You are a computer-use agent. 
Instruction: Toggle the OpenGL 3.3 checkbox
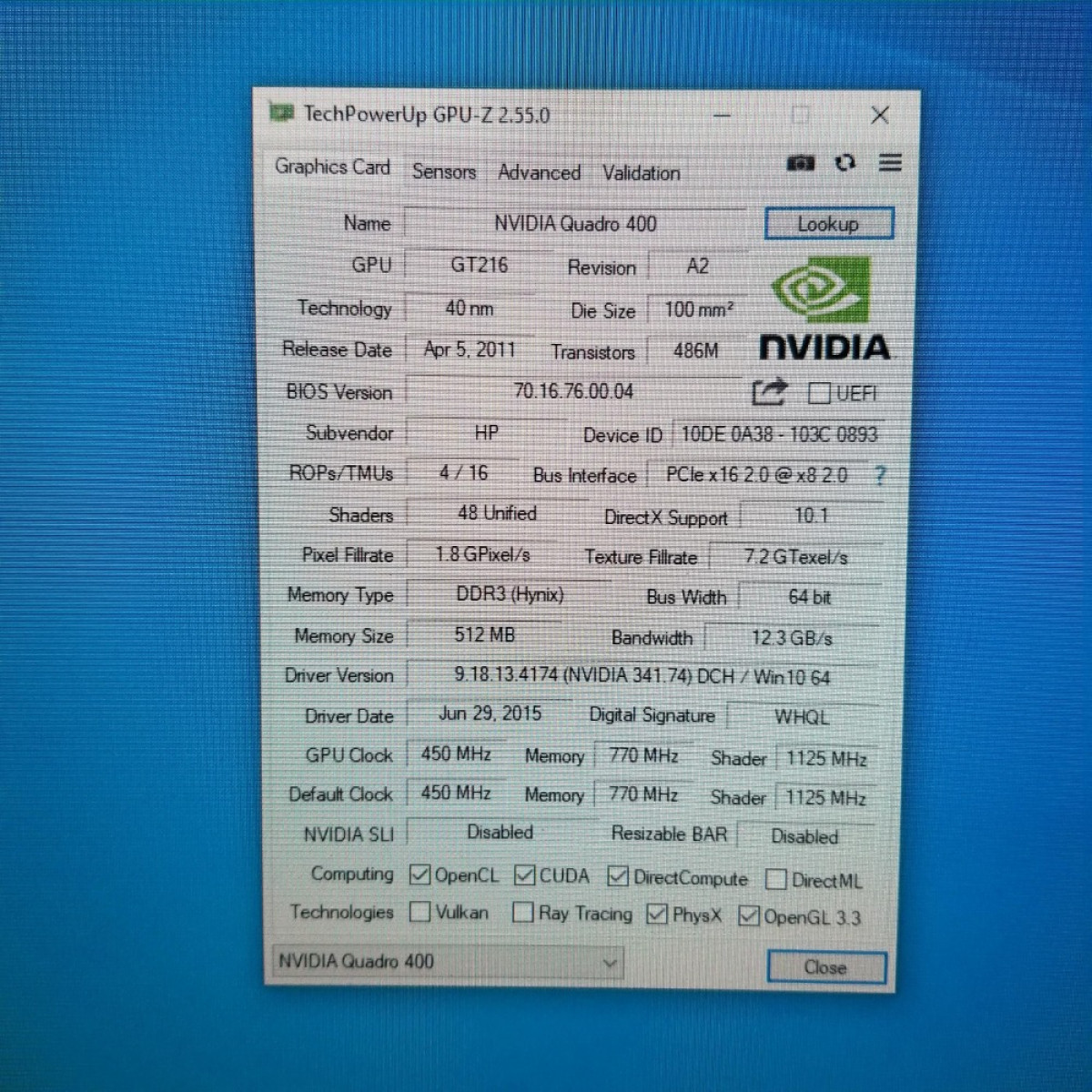coord(749,915)
